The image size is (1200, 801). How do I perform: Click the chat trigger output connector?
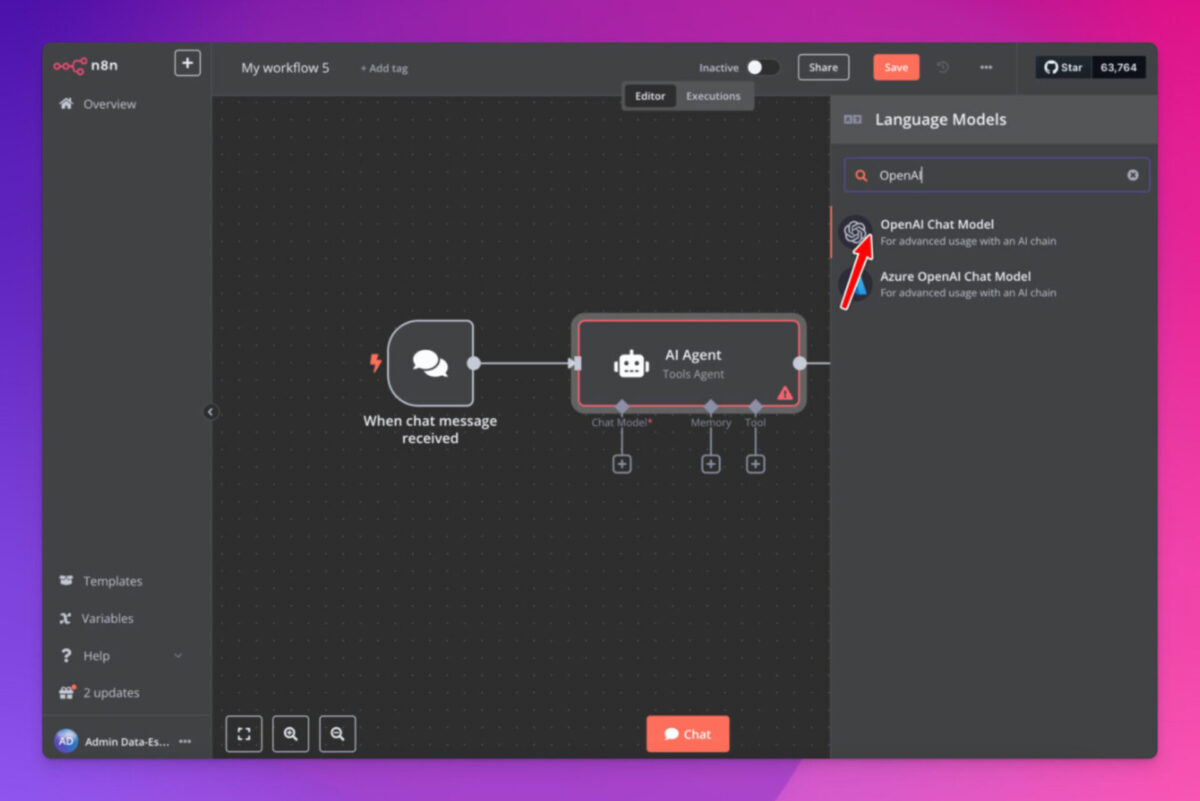(474, 363)
